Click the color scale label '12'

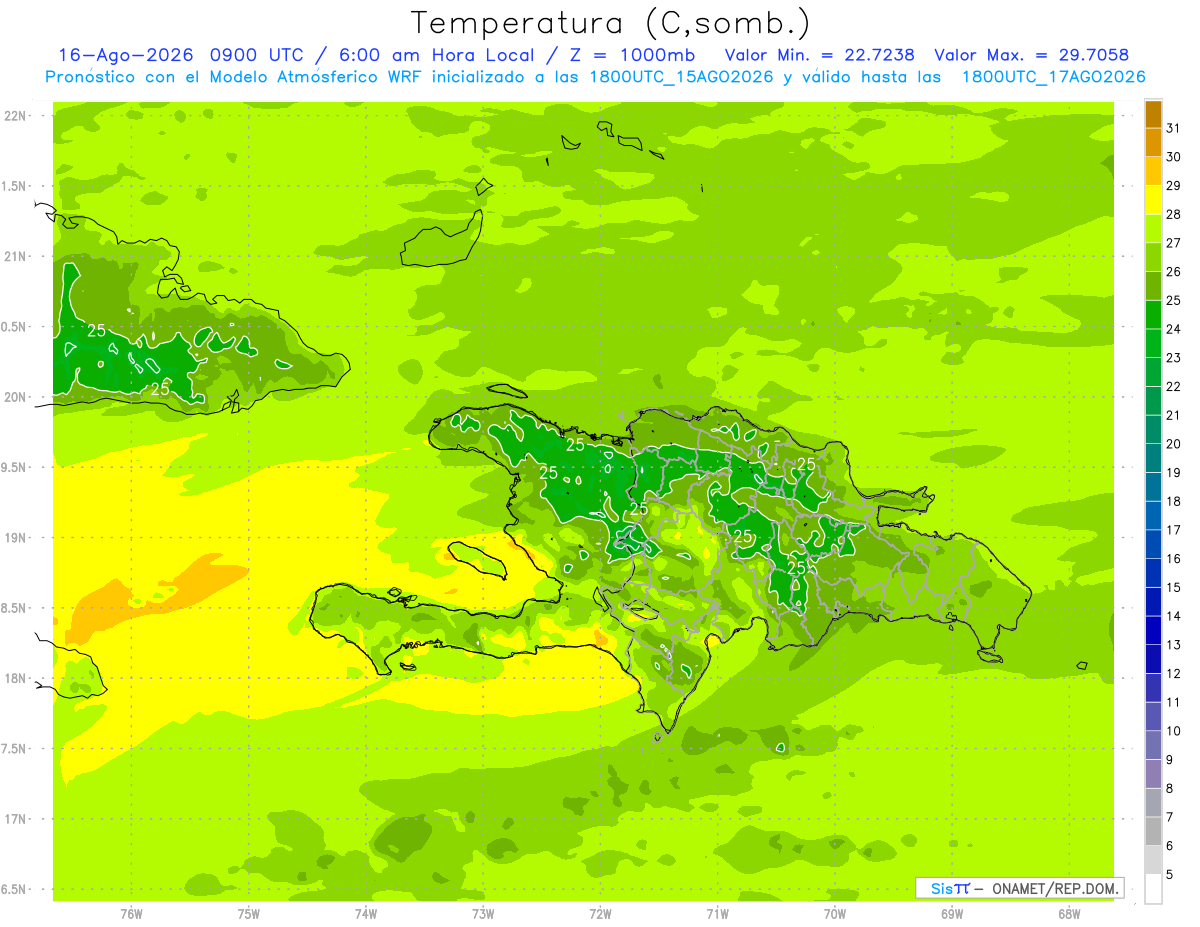click(x=1173, y=673)
